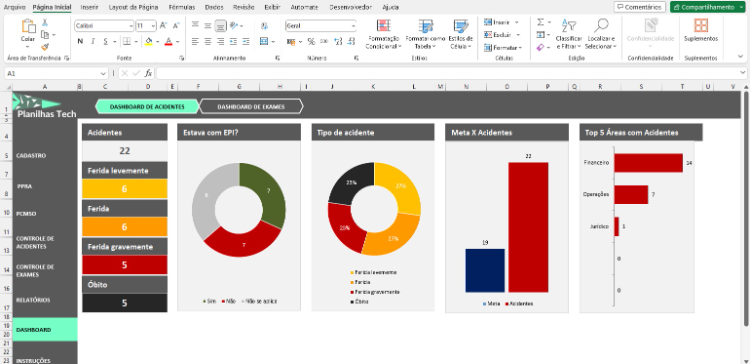Click the Cut scissors icon

45,22
